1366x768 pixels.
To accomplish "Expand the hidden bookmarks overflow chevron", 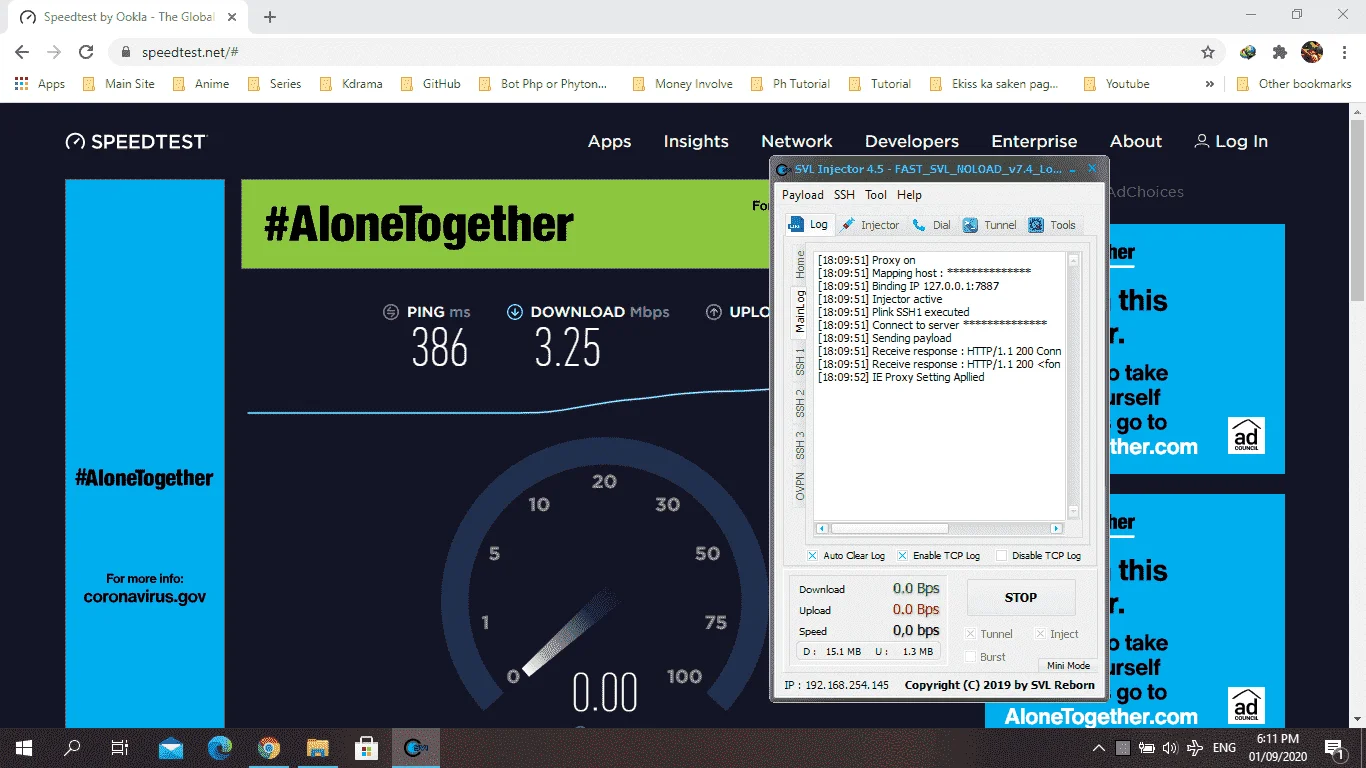I will click(x=1210, y=84).
